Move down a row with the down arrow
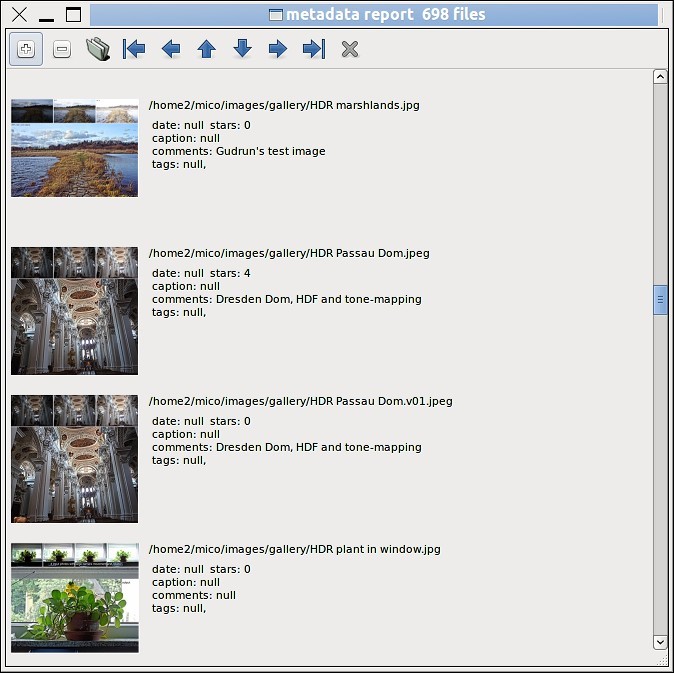Image resolution: width=674 pixels, height=673 pixels. pos(243,49)
